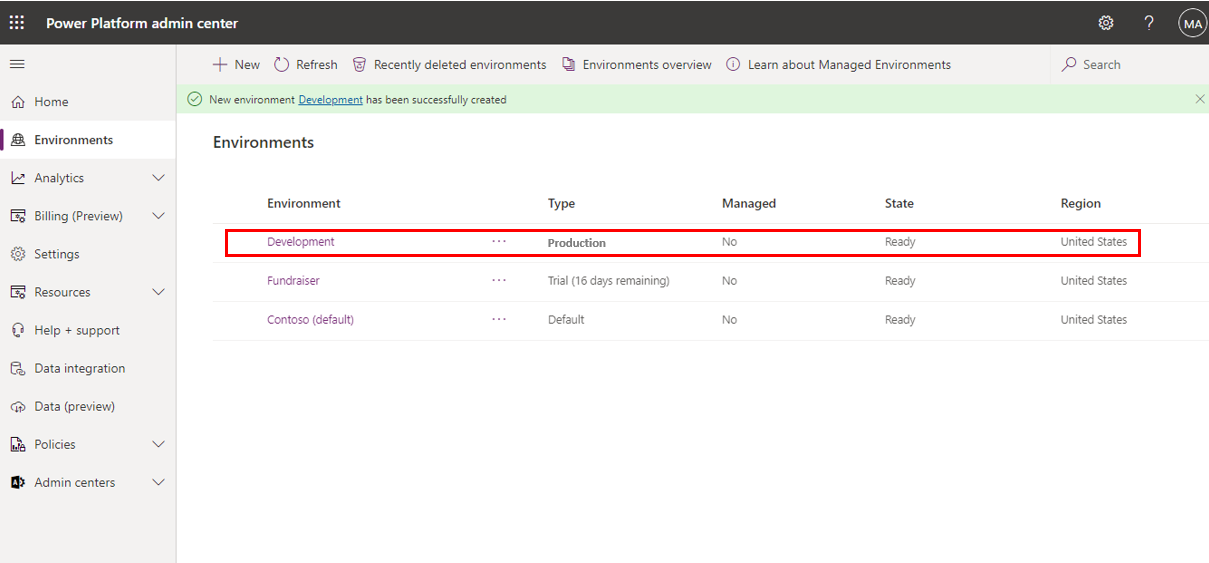
Task: Click Power Platform admin center title
Action: (142, 23)
